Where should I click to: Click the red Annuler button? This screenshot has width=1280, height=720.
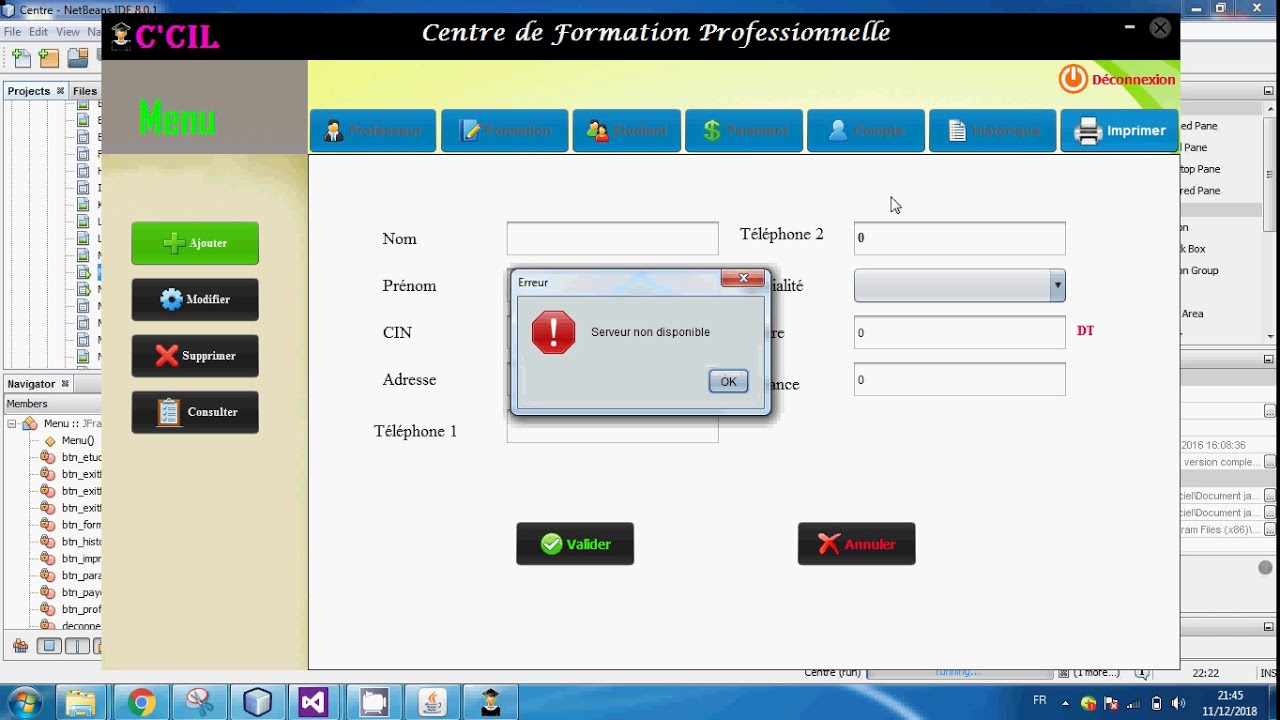pyautogui.click(x=856, y=544)
